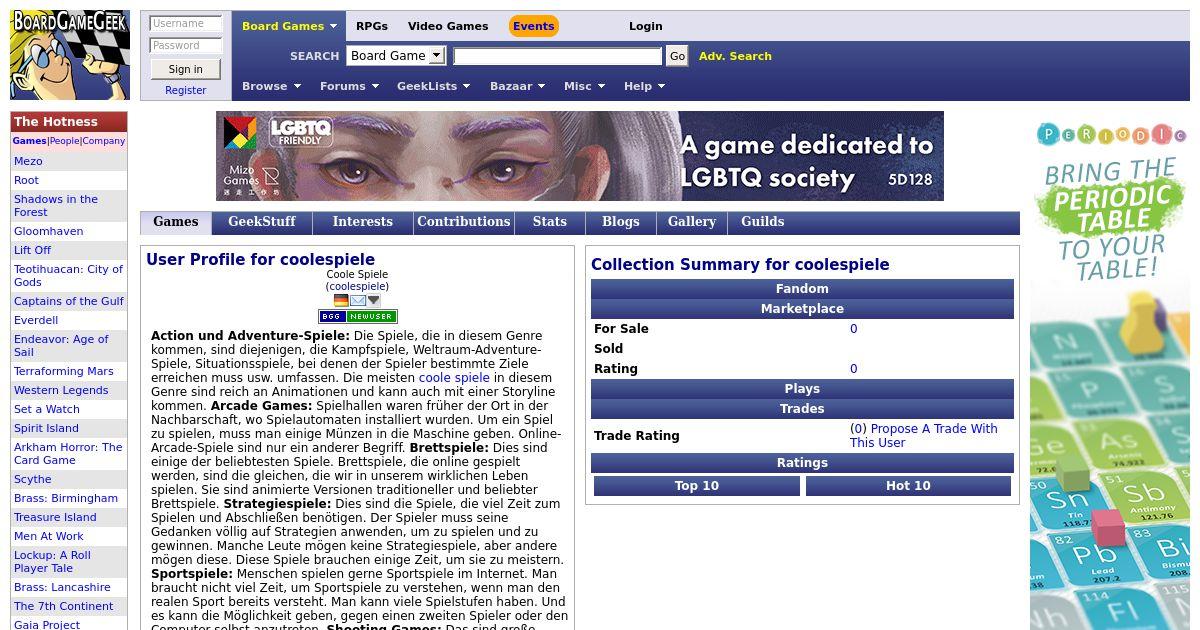Open the Register link

[x=185, y=90]
